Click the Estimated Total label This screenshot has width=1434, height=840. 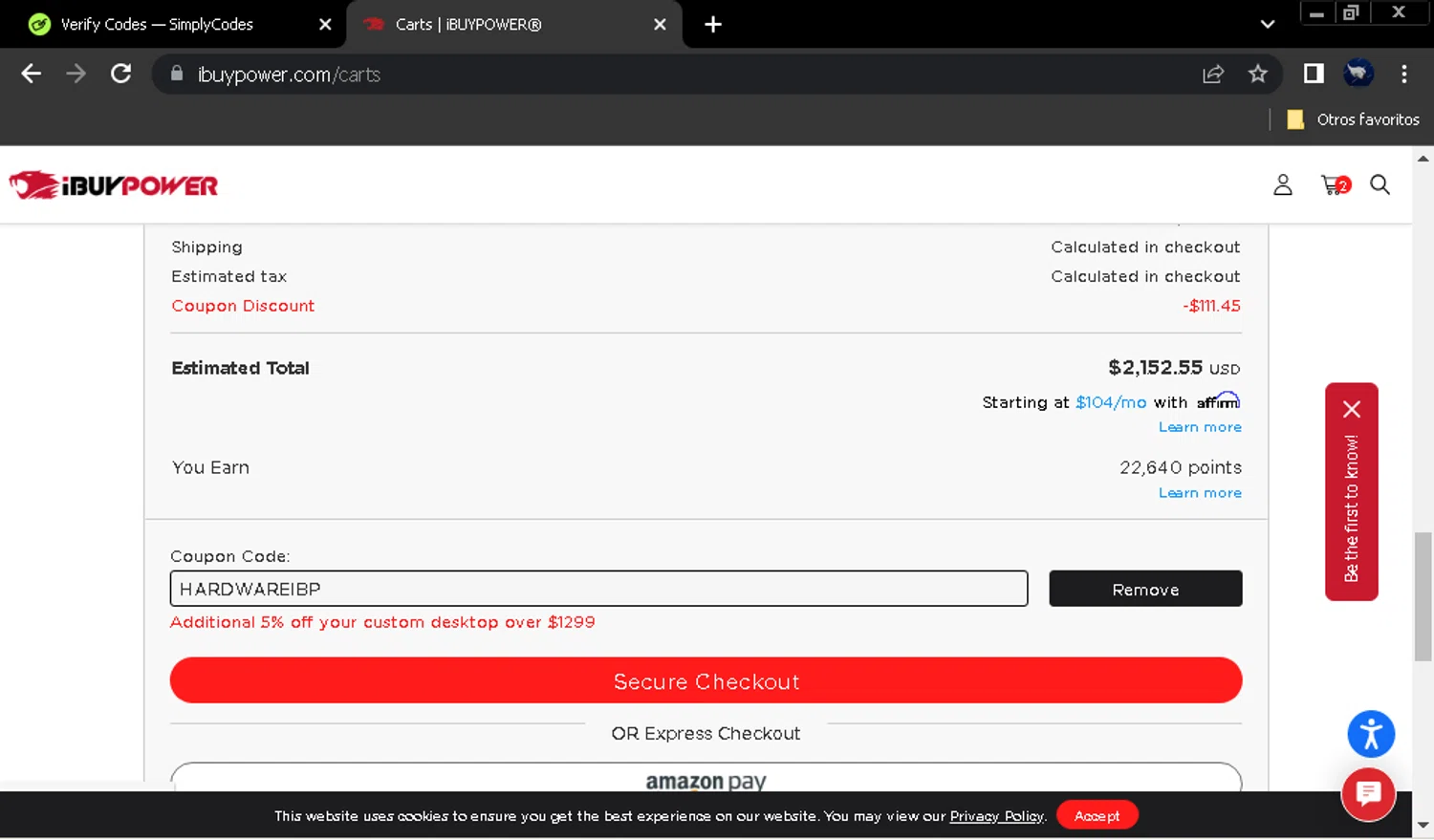pyautogui.click(x=240, y=368)
